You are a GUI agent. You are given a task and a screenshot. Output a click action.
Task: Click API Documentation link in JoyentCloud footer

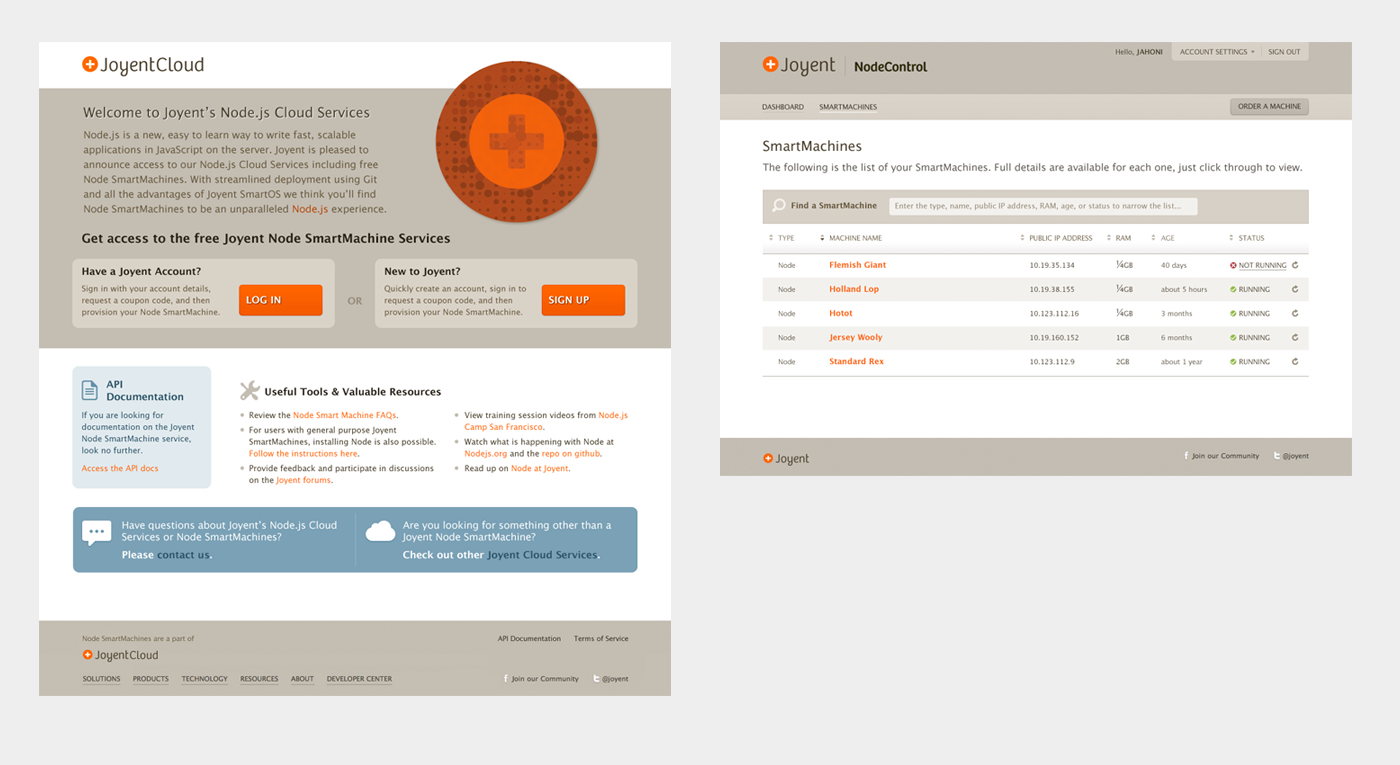coord(529,638)
